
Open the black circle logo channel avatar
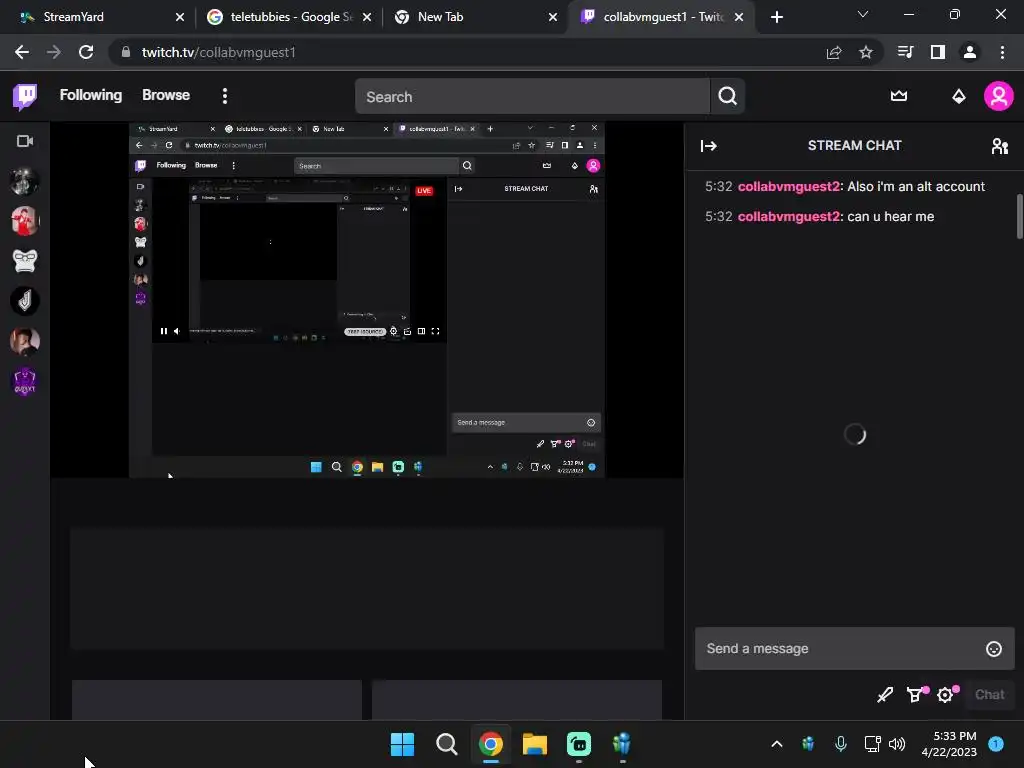tap(25, 301)
